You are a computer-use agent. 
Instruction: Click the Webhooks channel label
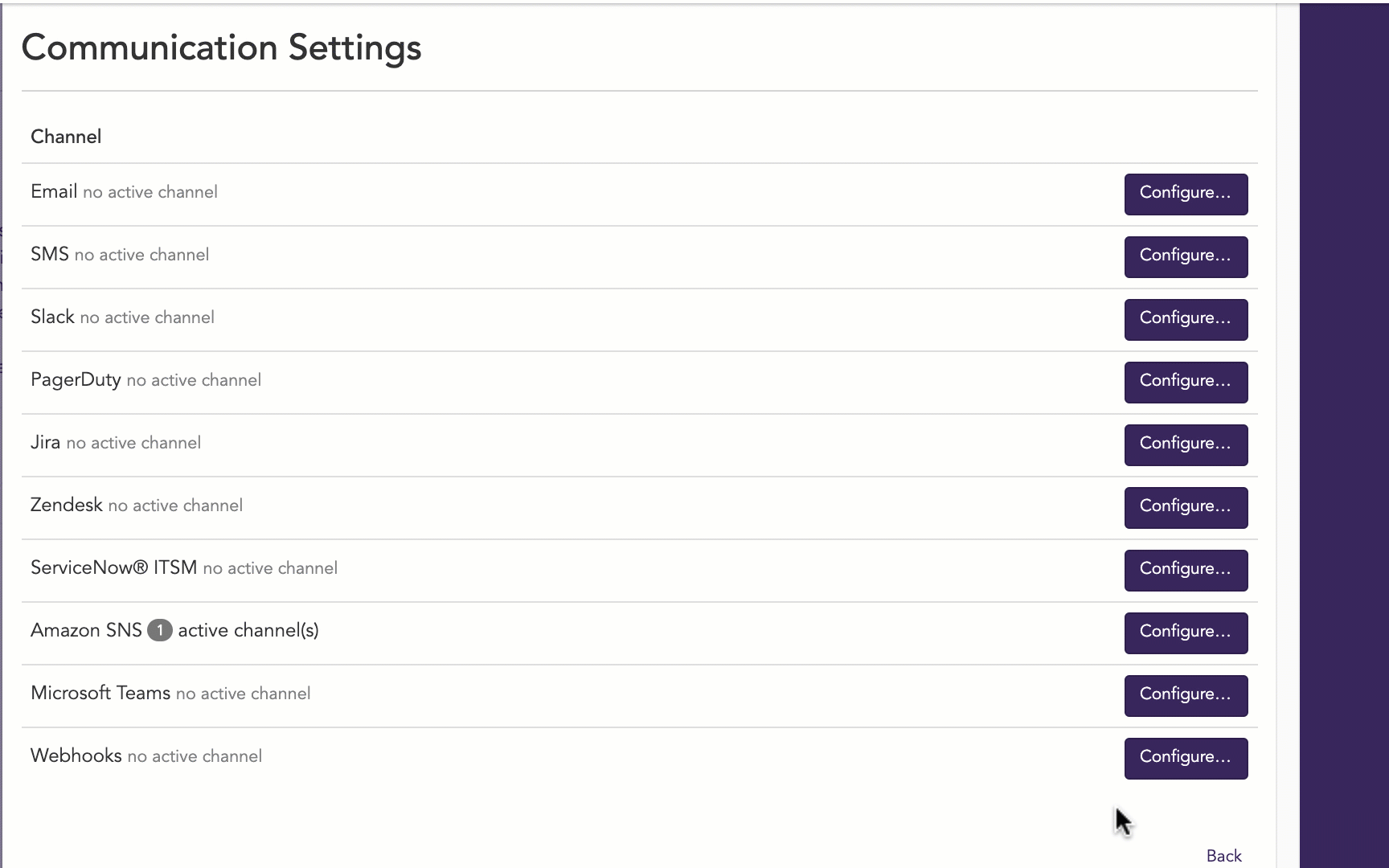pos(76,755)
